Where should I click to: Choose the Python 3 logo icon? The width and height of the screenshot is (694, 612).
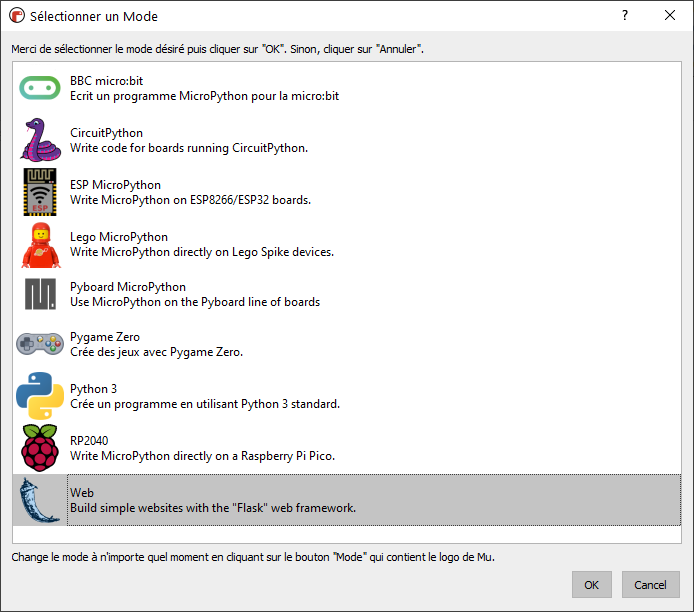[40, 396]
